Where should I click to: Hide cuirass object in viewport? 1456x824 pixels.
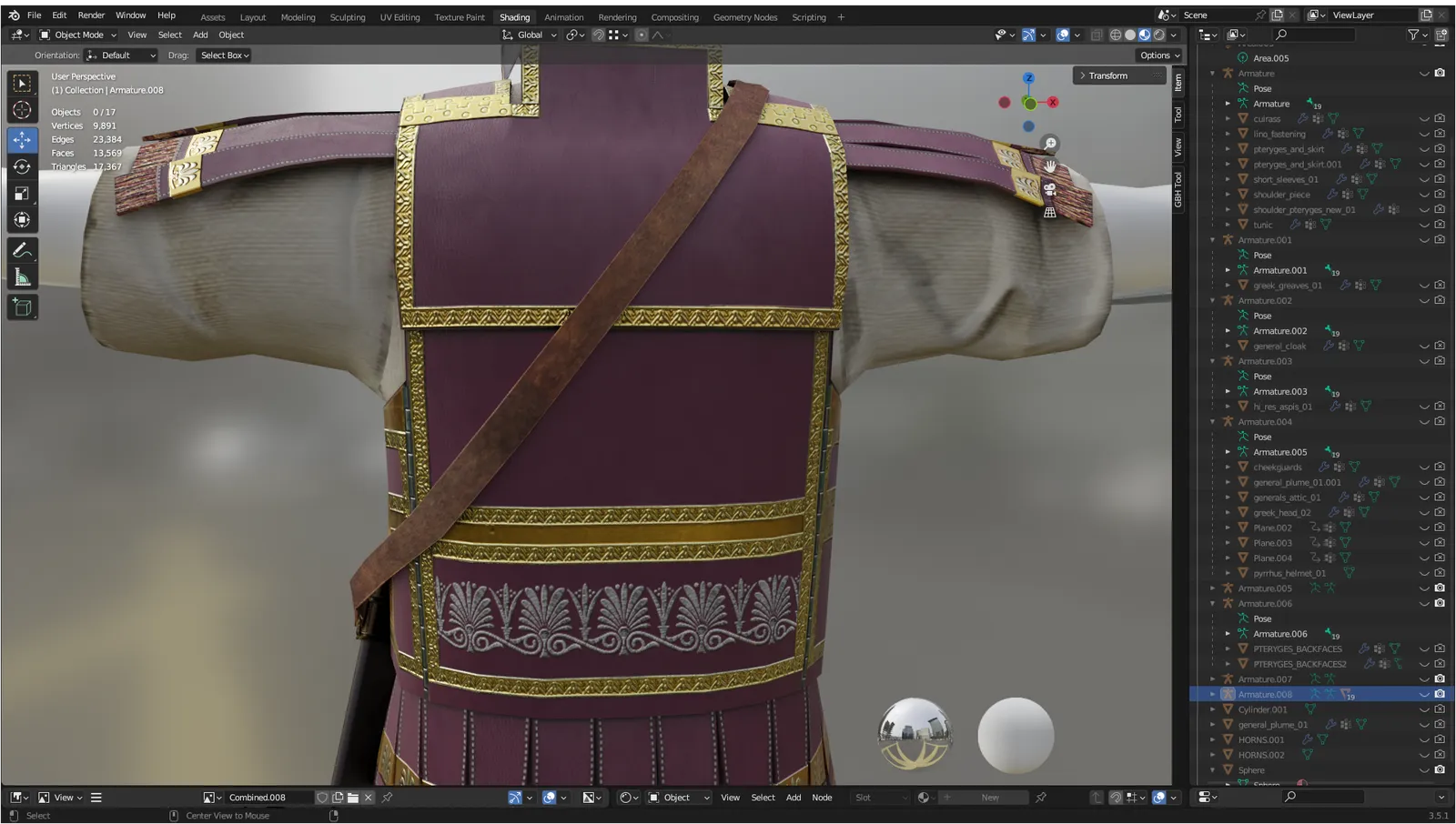(1424, 118)
